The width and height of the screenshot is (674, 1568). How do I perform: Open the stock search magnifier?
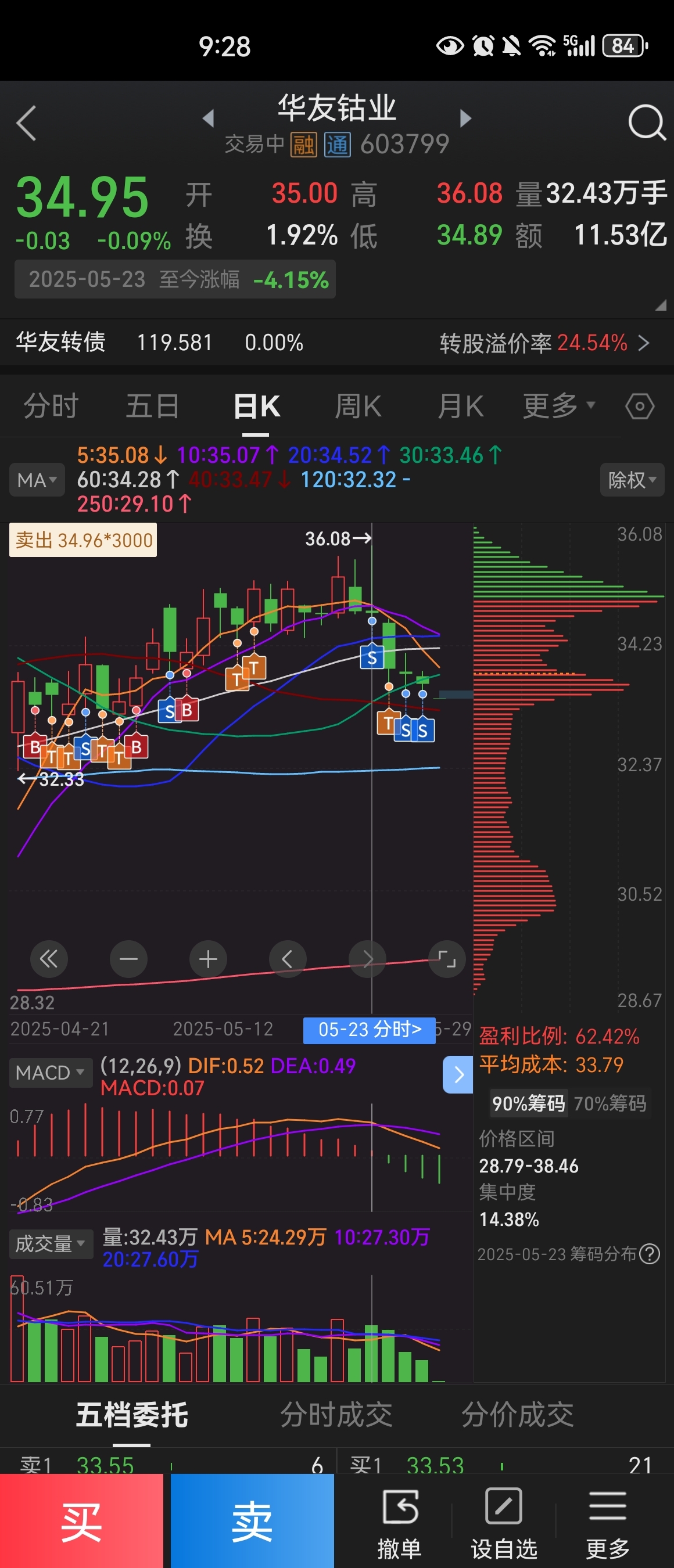click(x=647, y=123)
